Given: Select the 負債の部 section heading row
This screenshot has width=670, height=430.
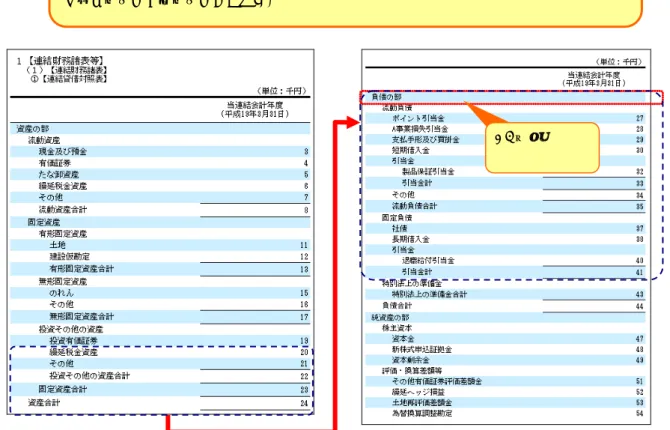Looking at the screenshot, I should pyautogui.click(x=505, y=97).
